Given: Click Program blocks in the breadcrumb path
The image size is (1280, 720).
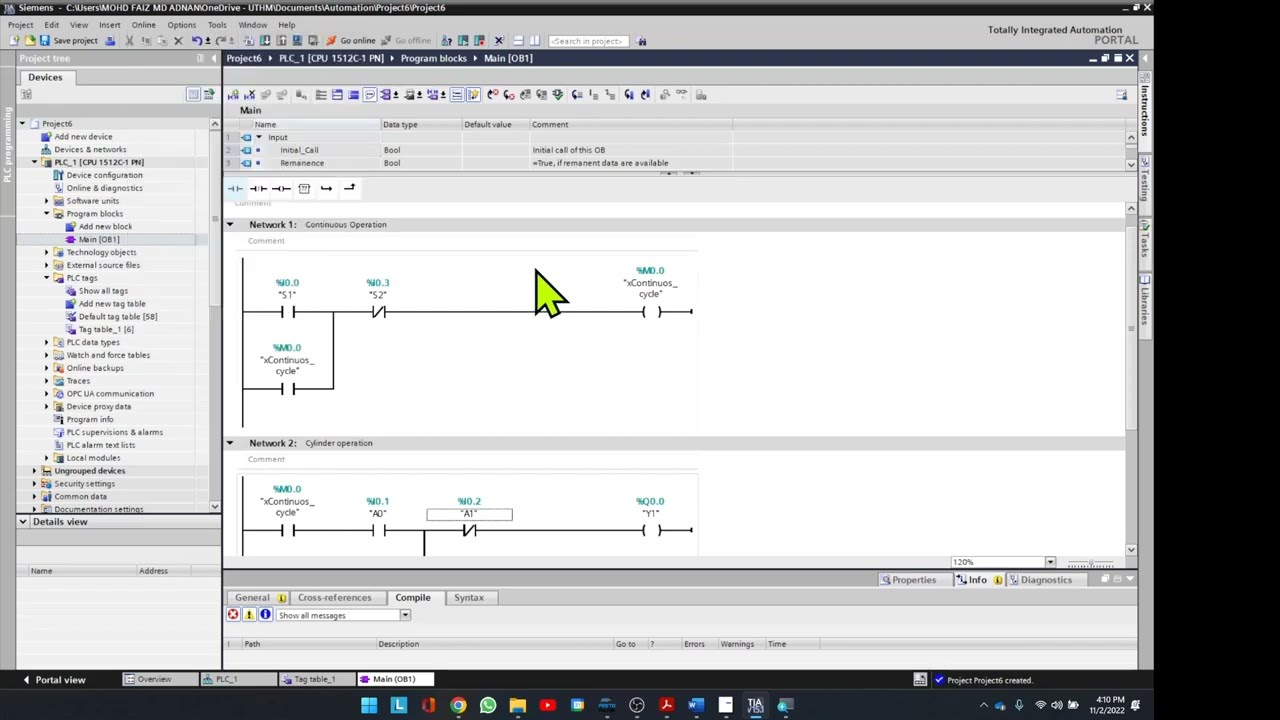Looking at the screenshot, I should pyautogui.click(x=433, y=58).
